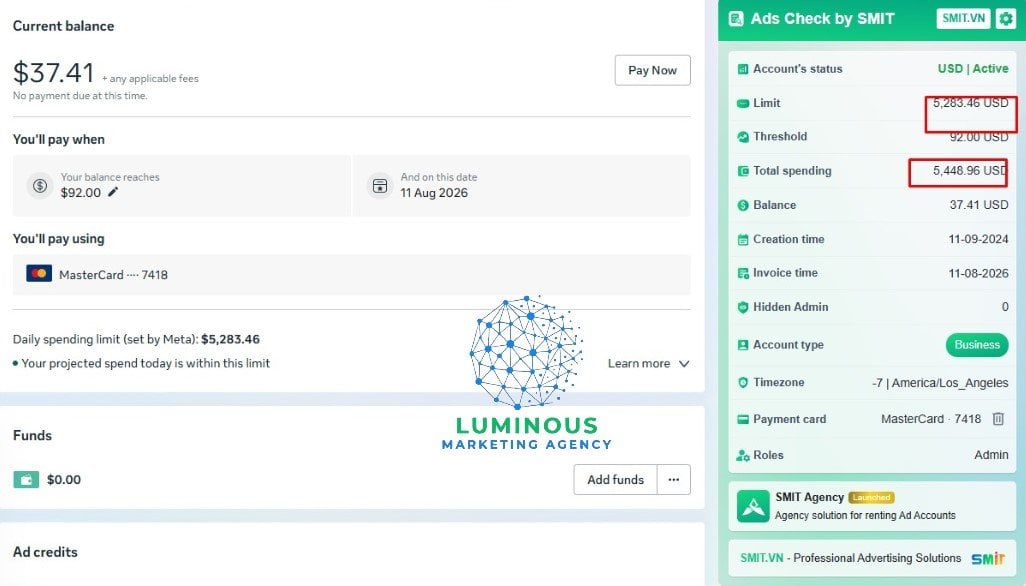Click the 37.41 USD balance value
Image resolution: width=1026 pixels, height=586 pixels.
pos(979,205)
